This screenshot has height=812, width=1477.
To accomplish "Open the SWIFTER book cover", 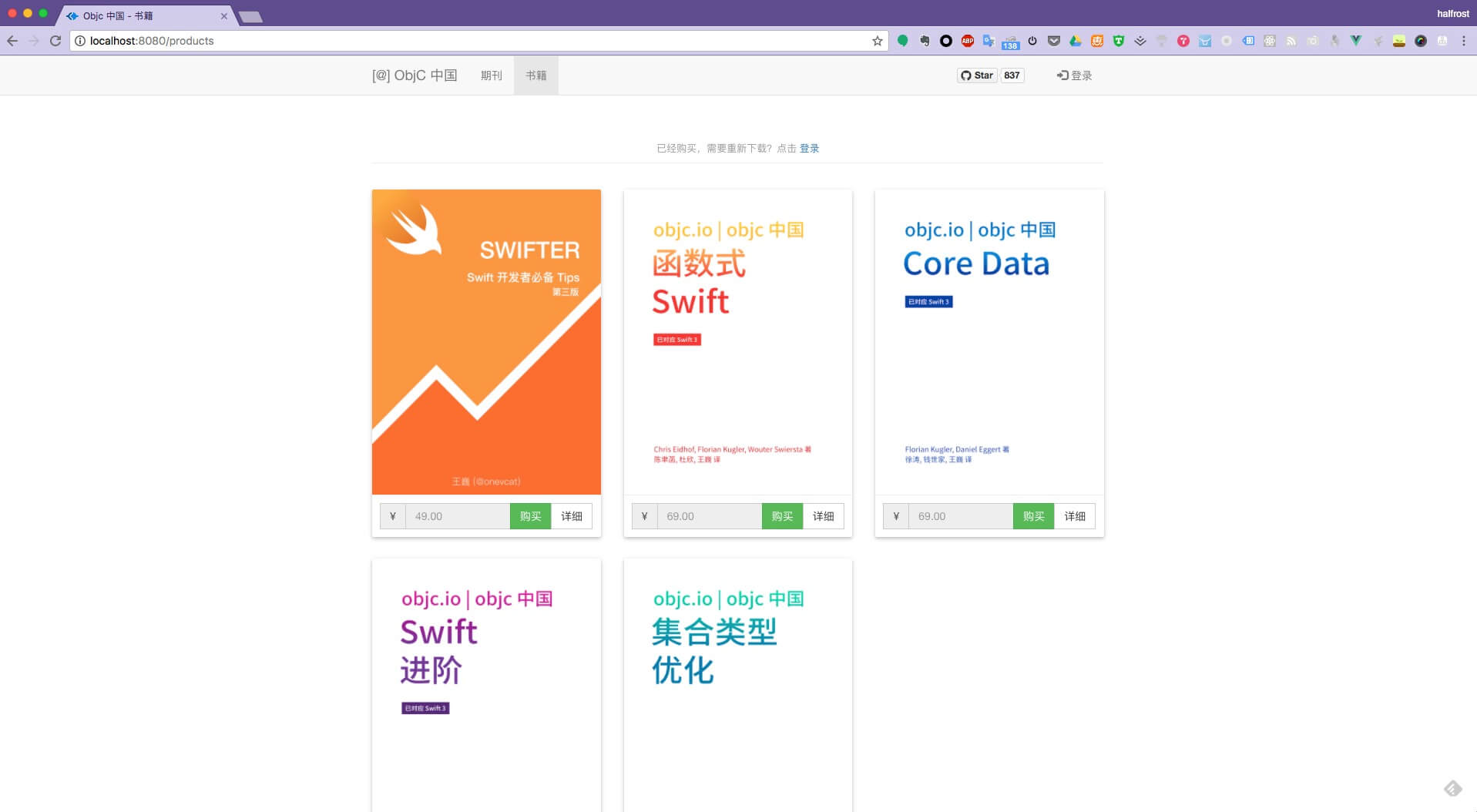I will 486,342.
